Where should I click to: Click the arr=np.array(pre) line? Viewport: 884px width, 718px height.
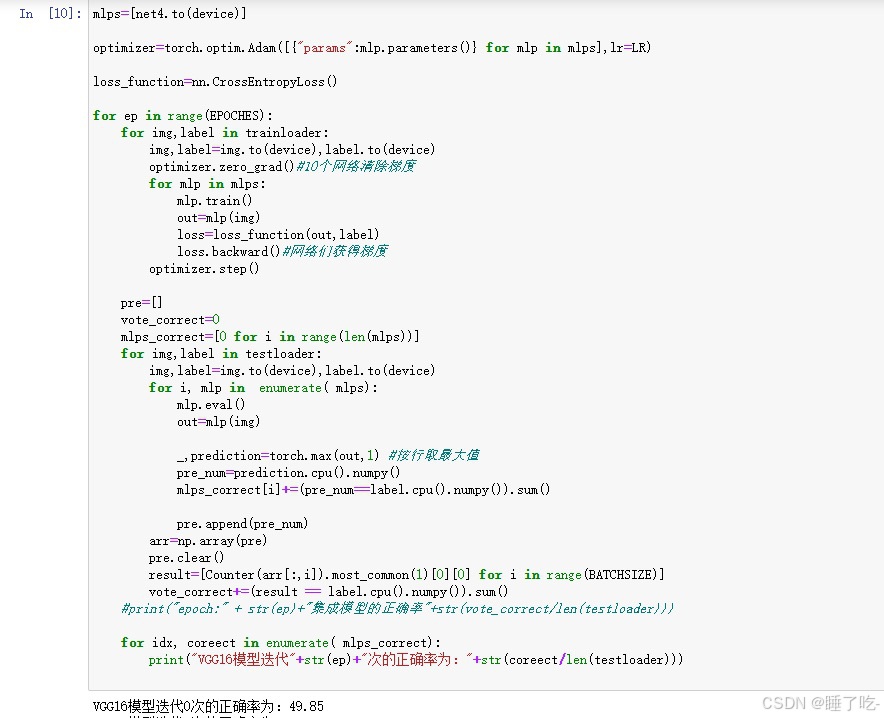208,541
